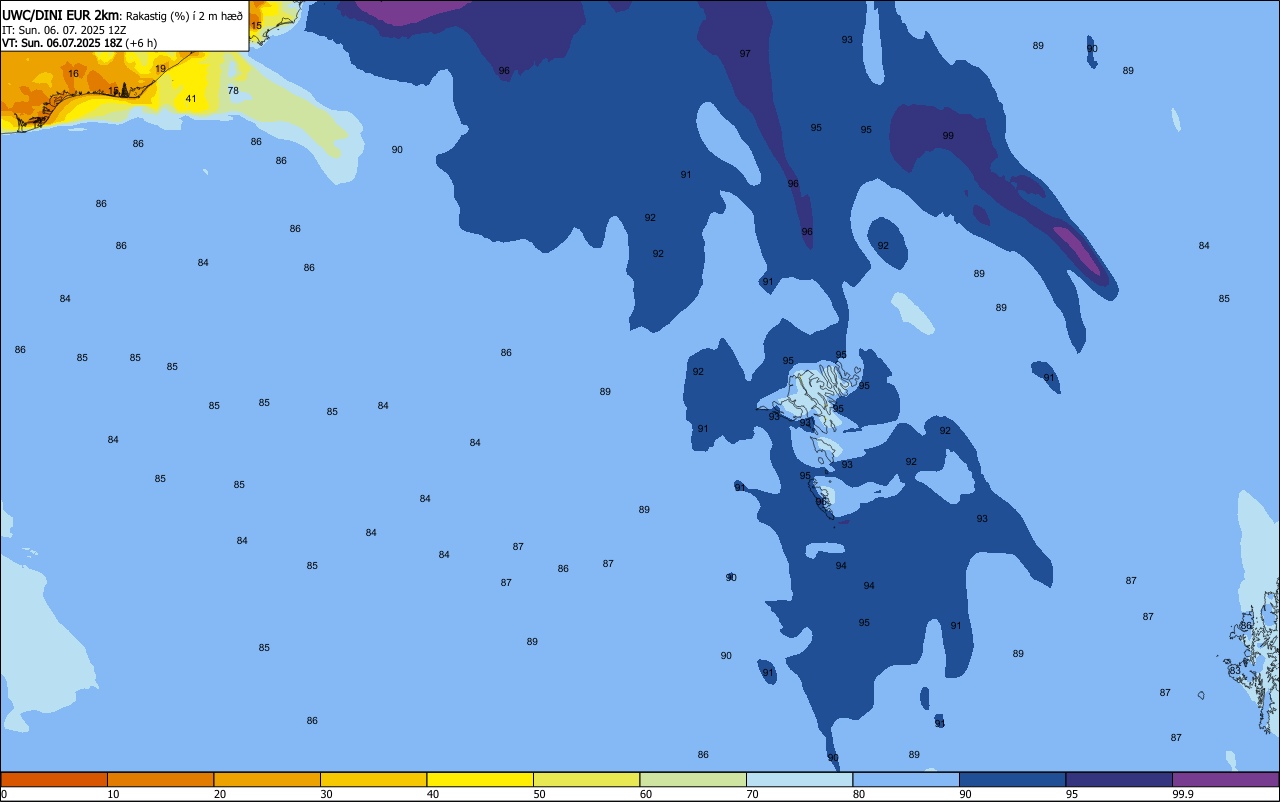The width and height of the screenshot is (1280, 802).
Task: Select the 30–40 golden yellow legend swatch
Action: pos(373,780)
